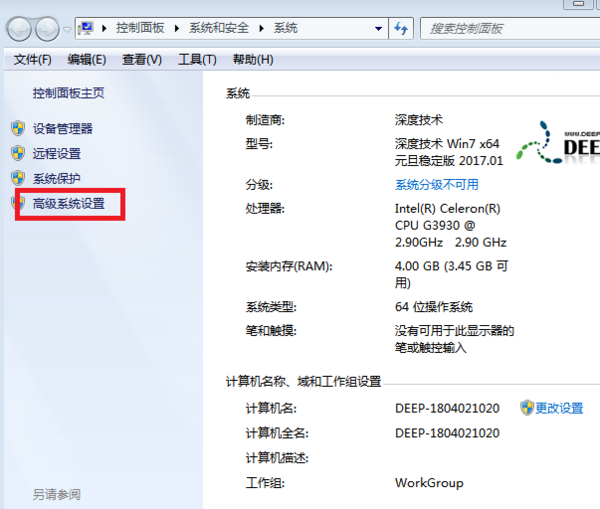The image size is (600, 509).
Task: Click the 制造商 value 深度技术
Action: point(419,120)
